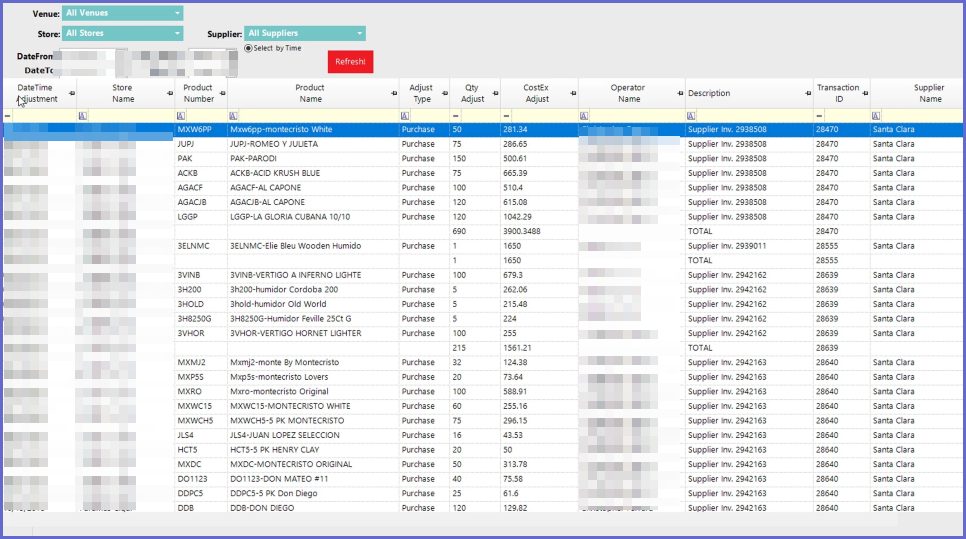Screen dimensions: 966x539
Task: Click the 1561.21 total cost cell
Action: coord(539,348)
